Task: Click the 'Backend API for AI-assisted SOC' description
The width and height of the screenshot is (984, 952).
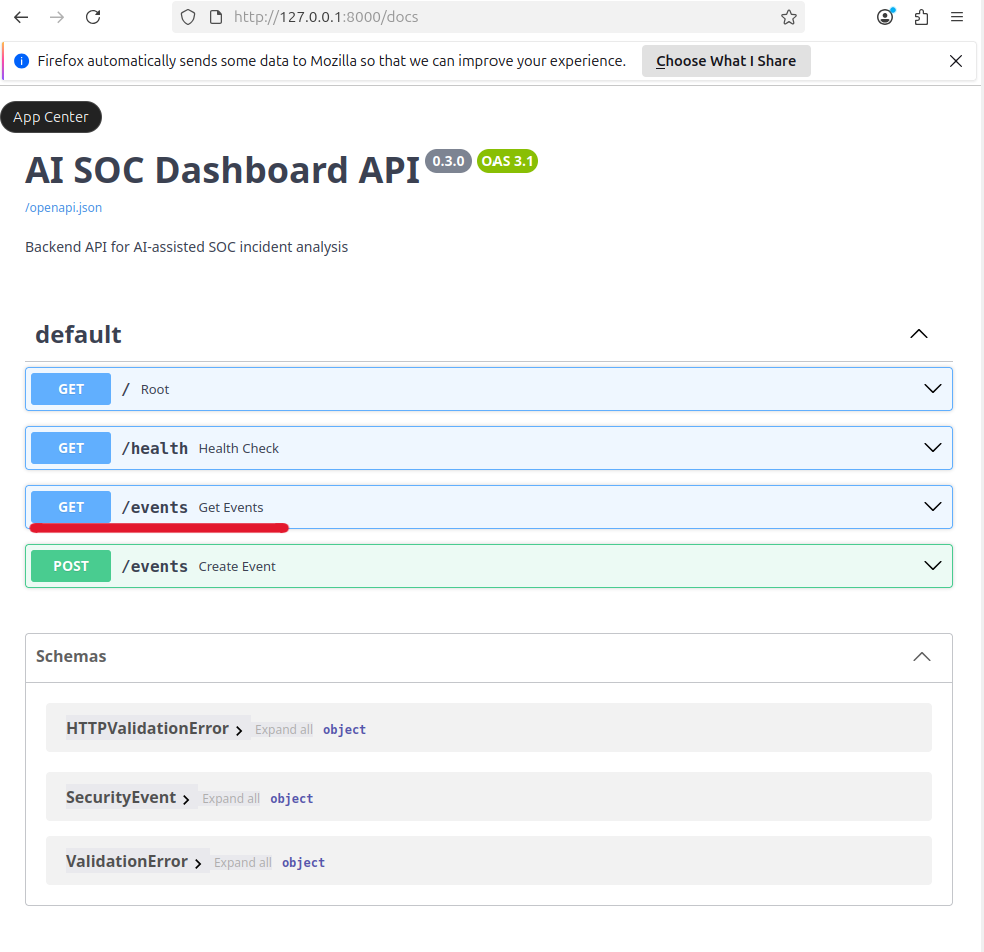Action: (186, 247)
